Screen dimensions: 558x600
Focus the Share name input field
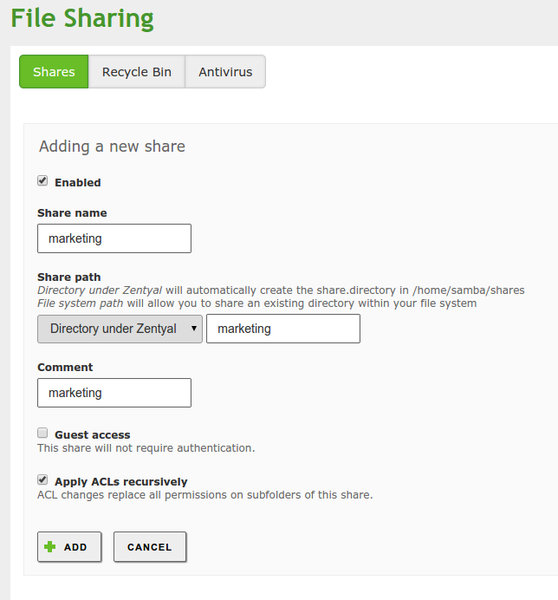[114, 238]
